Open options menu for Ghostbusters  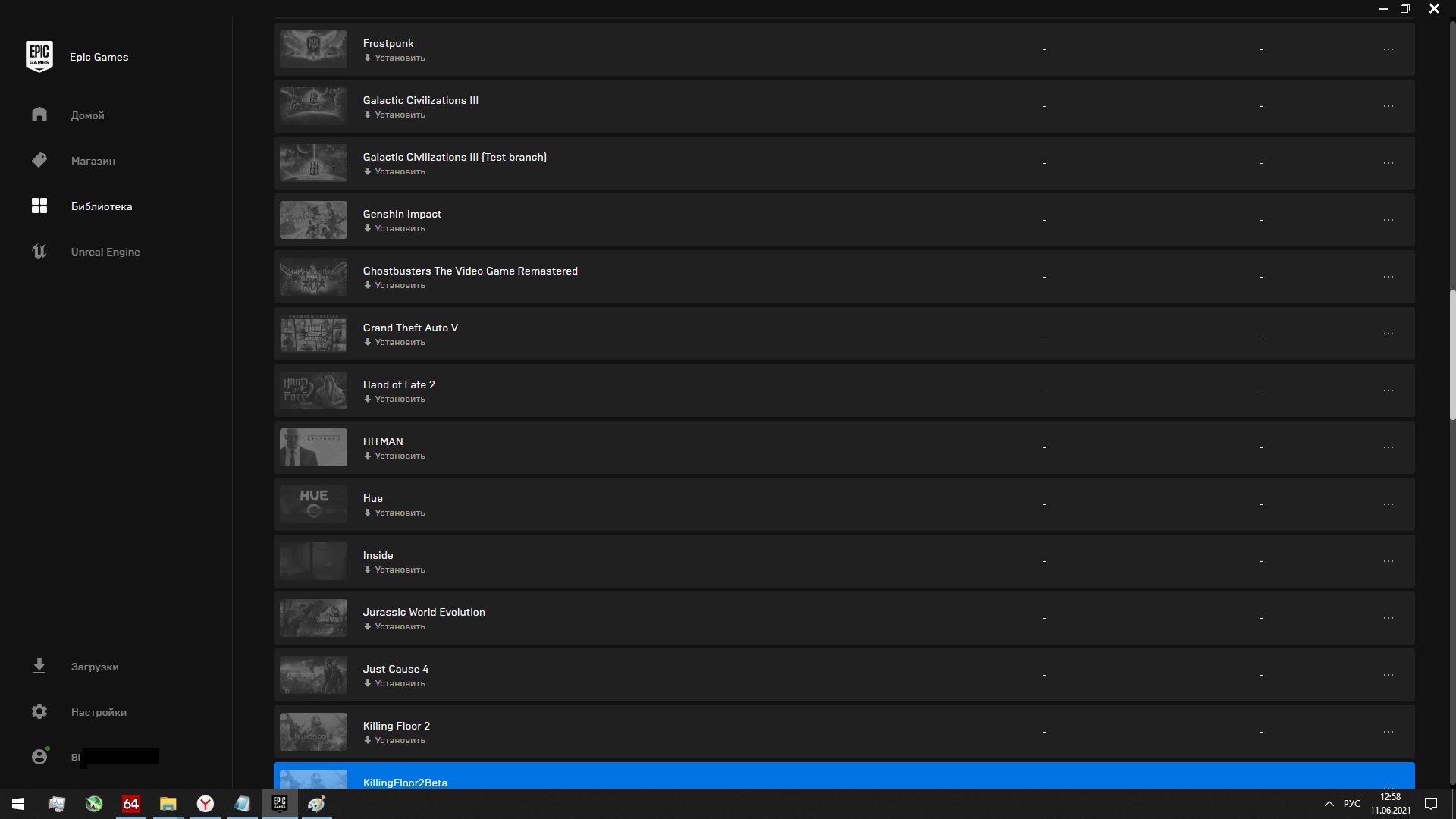click(1388, 277)
